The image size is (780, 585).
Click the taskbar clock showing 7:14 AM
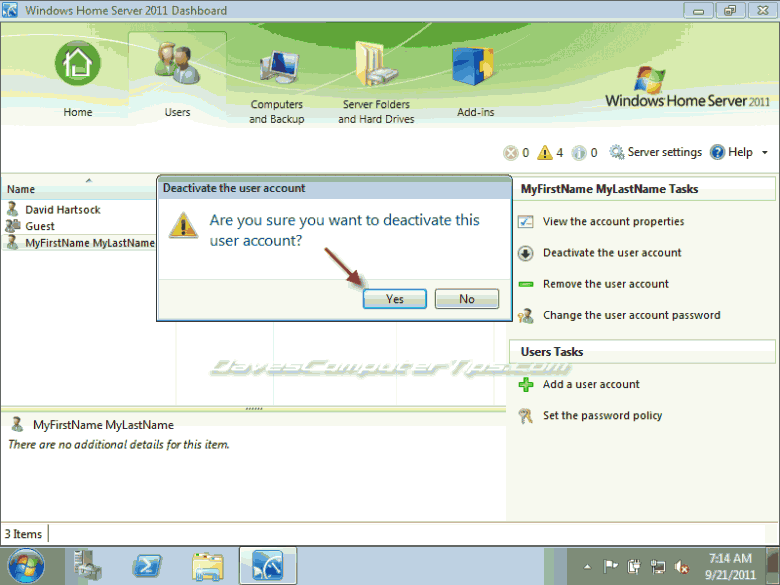730,567
